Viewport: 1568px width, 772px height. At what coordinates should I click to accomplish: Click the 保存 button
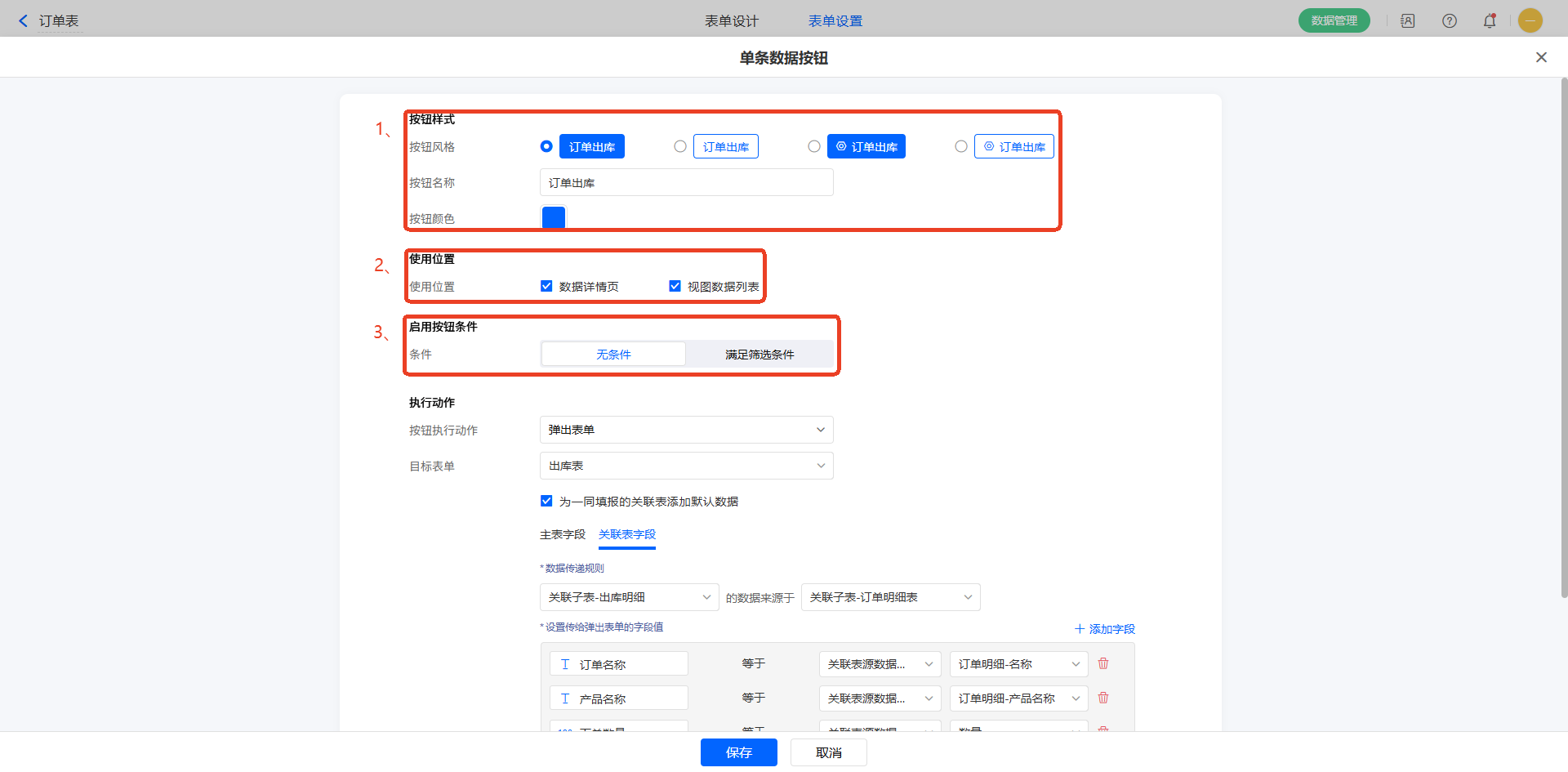click(x=739, y=752)
